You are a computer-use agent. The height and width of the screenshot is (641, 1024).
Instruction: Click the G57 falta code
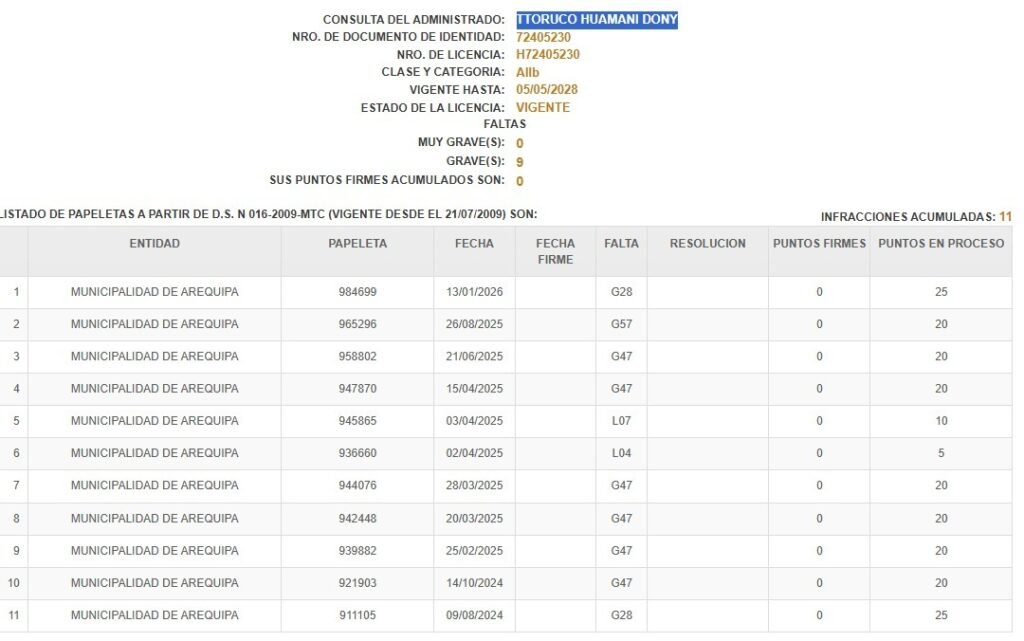(x=621, y=325)
